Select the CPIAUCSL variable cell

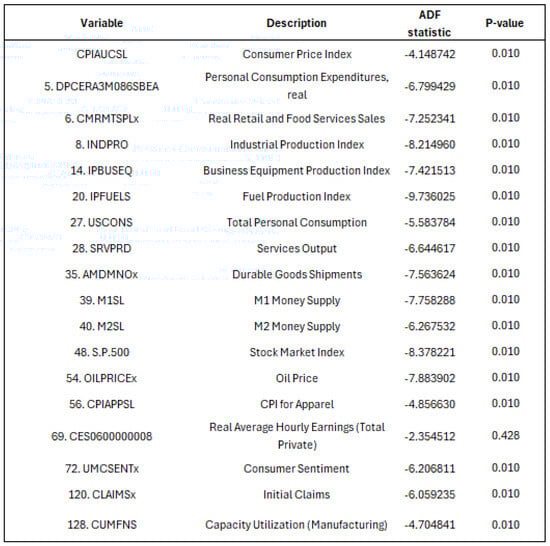tap(102, 54)
